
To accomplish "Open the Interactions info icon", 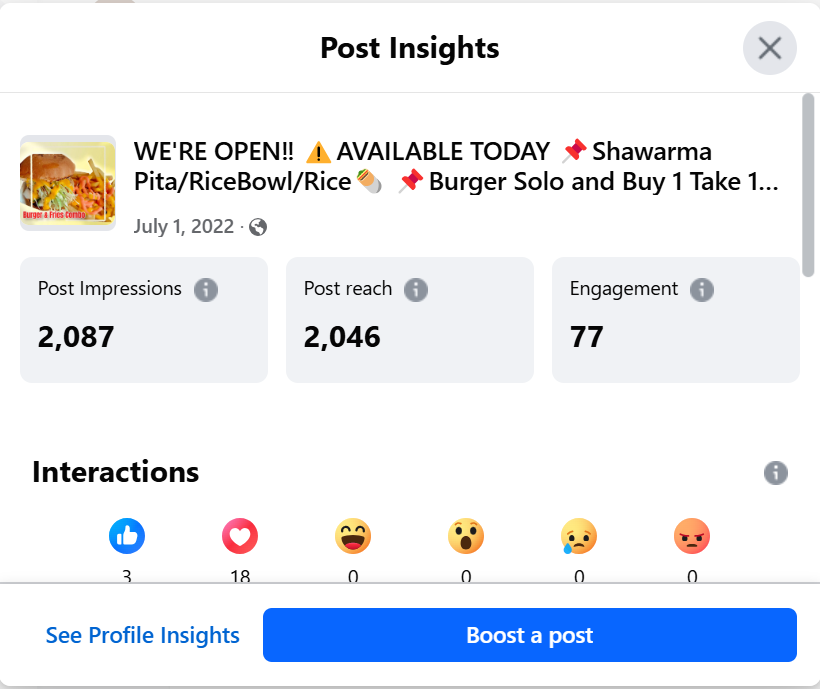I will [x=776, y=473].
